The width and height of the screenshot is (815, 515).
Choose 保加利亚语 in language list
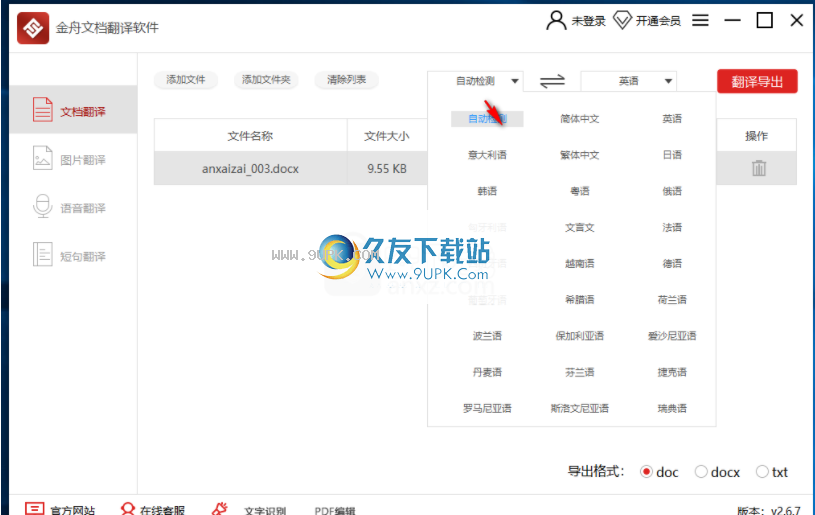pos(580,336)
